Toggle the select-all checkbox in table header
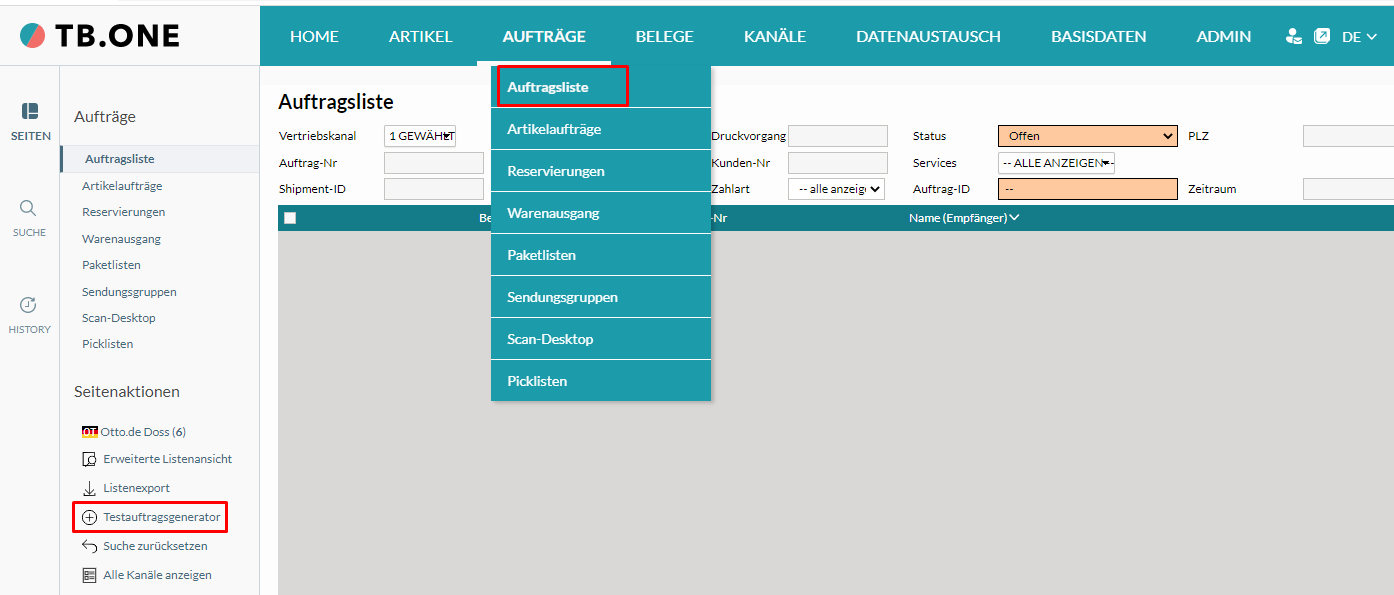Viewport: 1394px width, 595px height. [290, 218]
